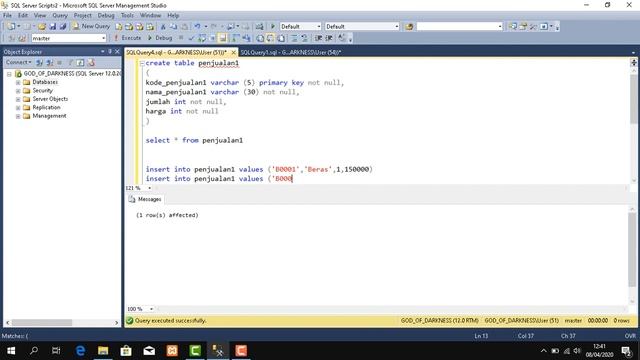Collapse the GOD_OF_DARKNESS server node
640x360 pixels.
(x=9, y=74)
